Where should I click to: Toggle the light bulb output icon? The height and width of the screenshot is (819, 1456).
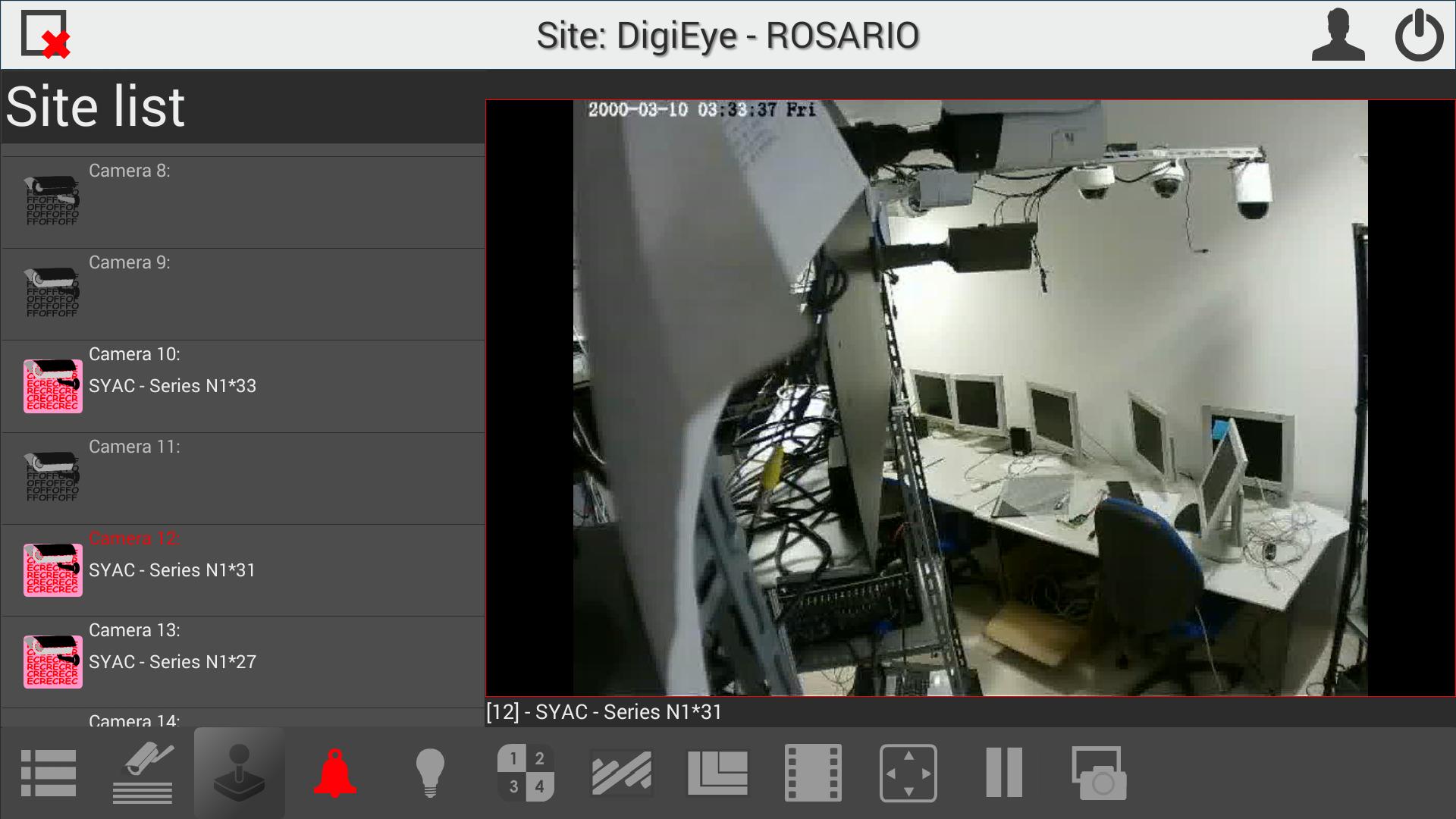(430, 773)
